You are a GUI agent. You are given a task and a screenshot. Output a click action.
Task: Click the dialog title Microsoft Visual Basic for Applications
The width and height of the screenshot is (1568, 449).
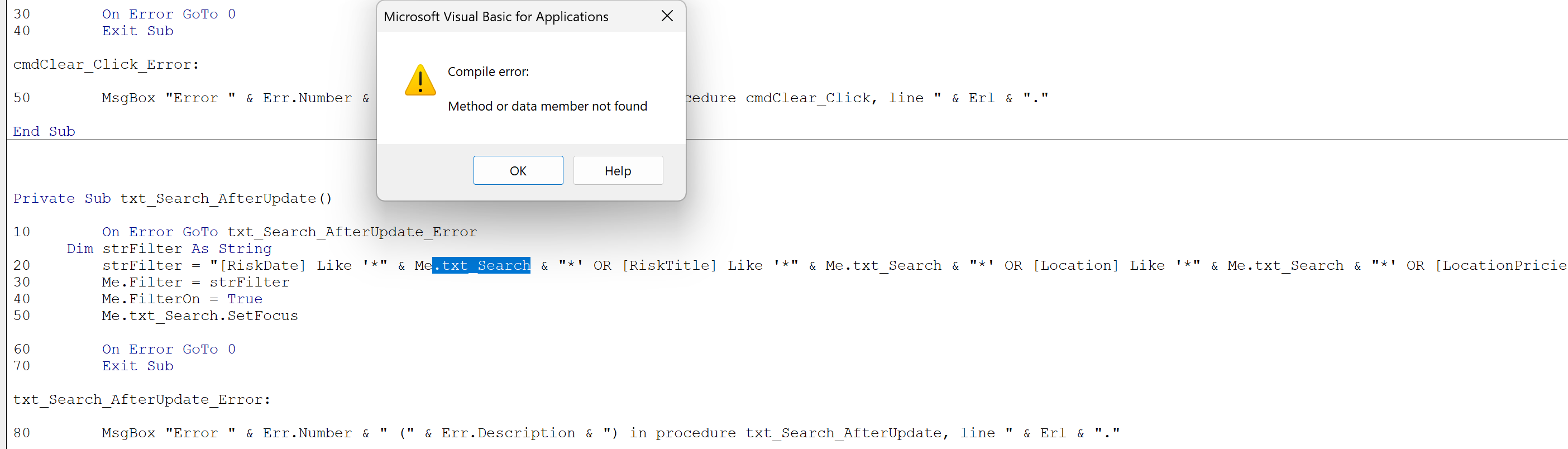[x=495, y=16]
